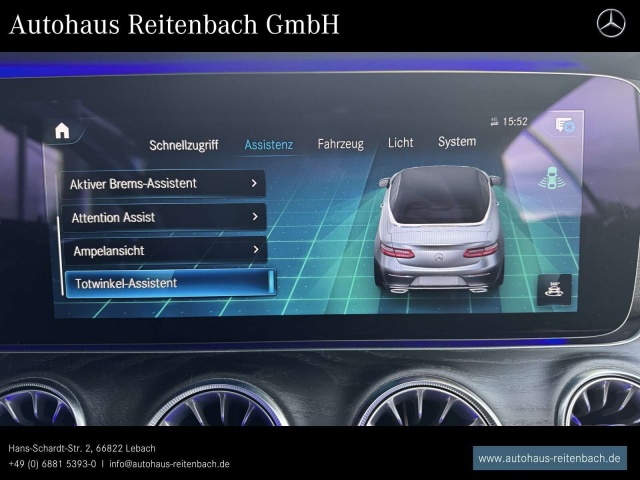Open Ampelansicht submenu arrow
This screenshot has height=480, width=640.
tap(256, 249)
